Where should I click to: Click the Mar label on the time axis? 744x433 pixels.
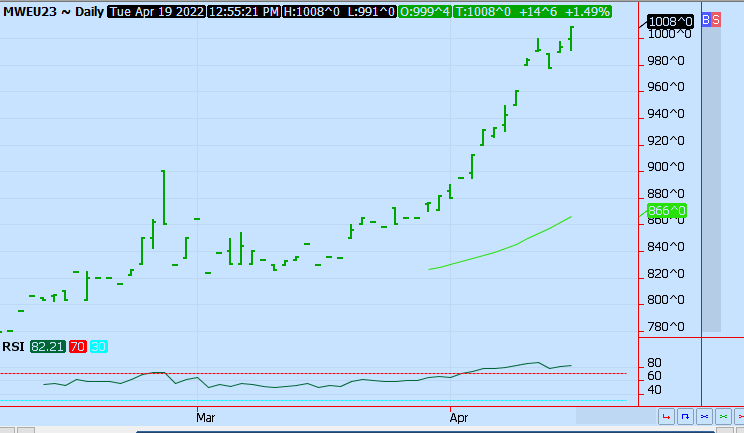coord(205,418)
